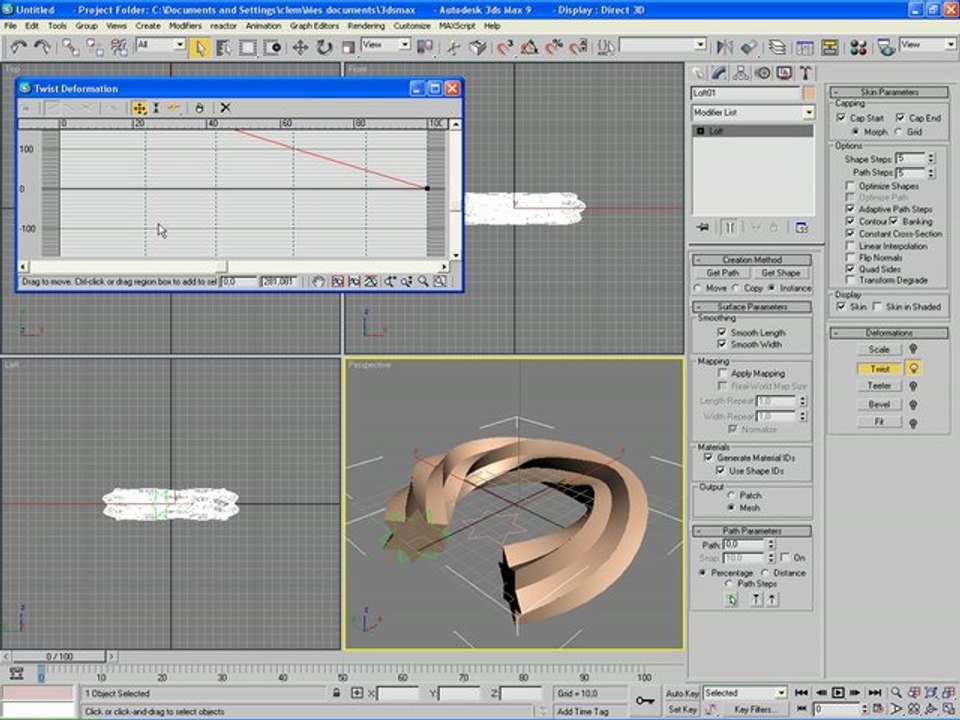Open the Utilities hammer panel tab
Screen dimensions: 960x720
[806, 73]
